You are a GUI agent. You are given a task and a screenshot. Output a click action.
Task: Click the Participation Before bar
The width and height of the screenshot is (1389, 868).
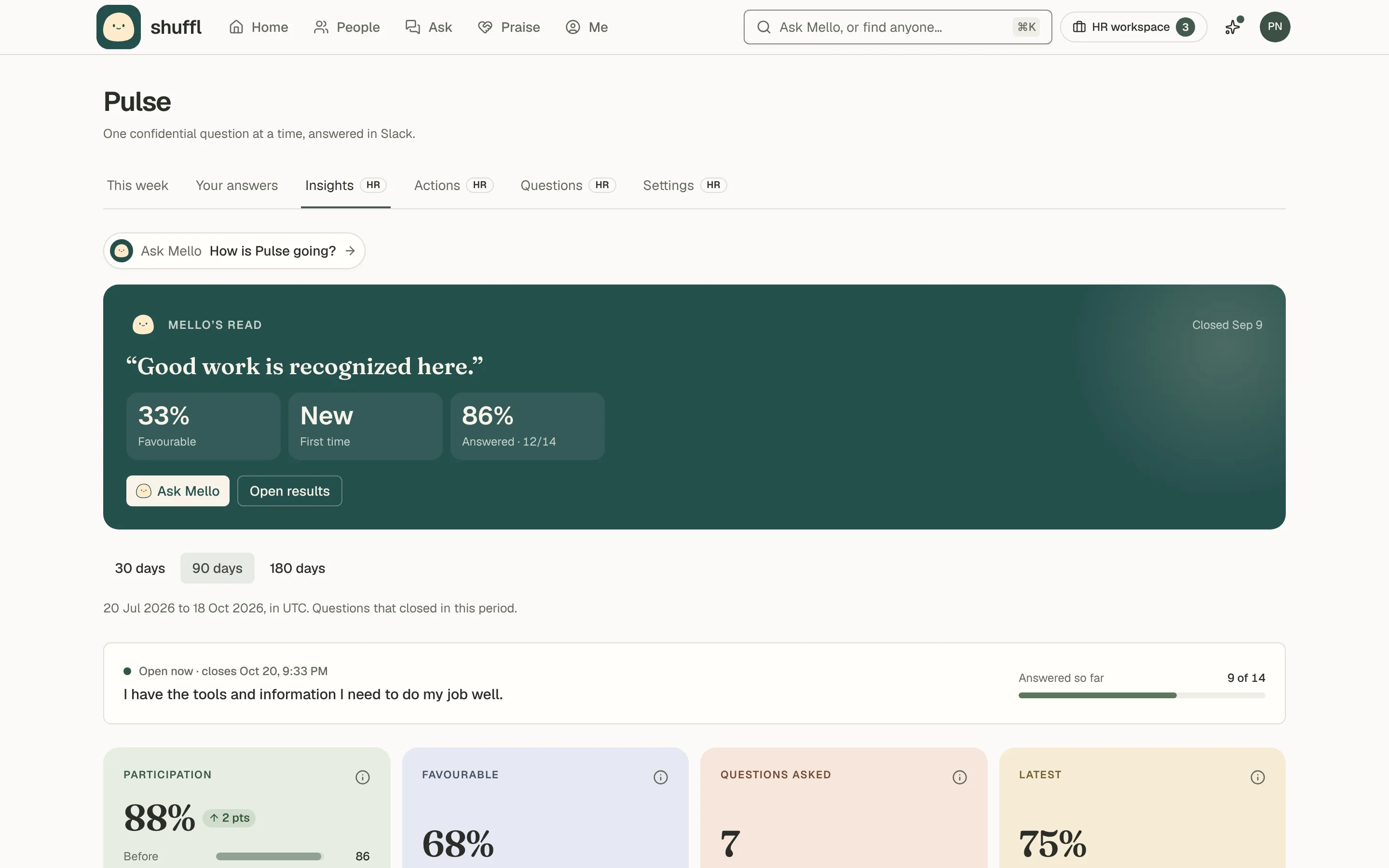pos(269,856)
